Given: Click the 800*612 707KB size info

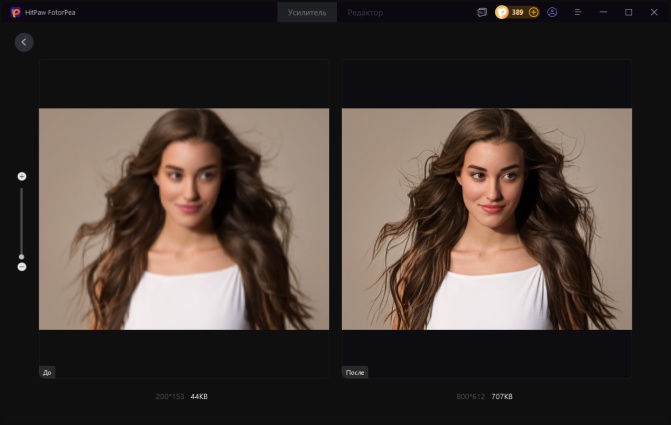Looking at the screenshot, I should tap(486, 397).
